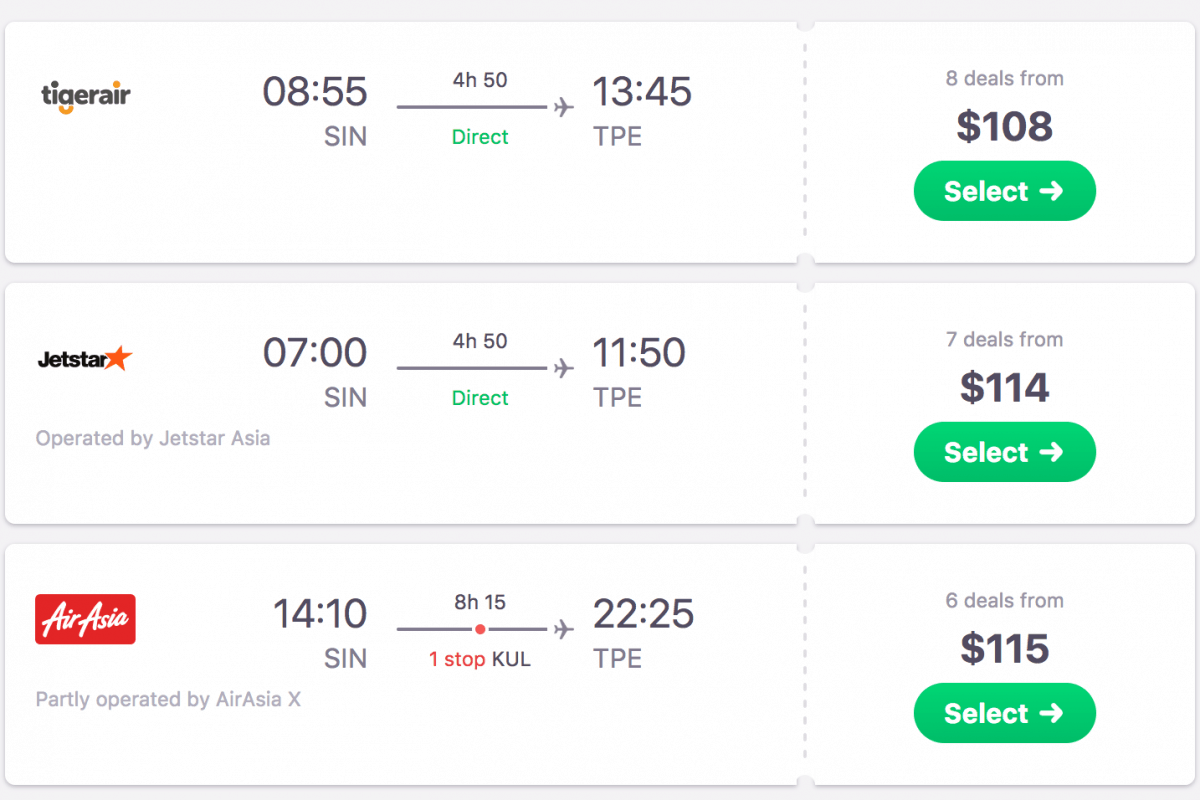The height and width of the screenshot is (800, 1200).
Task: Select the $115 AirAsia deal
Action: click(x=1004, y=713)
